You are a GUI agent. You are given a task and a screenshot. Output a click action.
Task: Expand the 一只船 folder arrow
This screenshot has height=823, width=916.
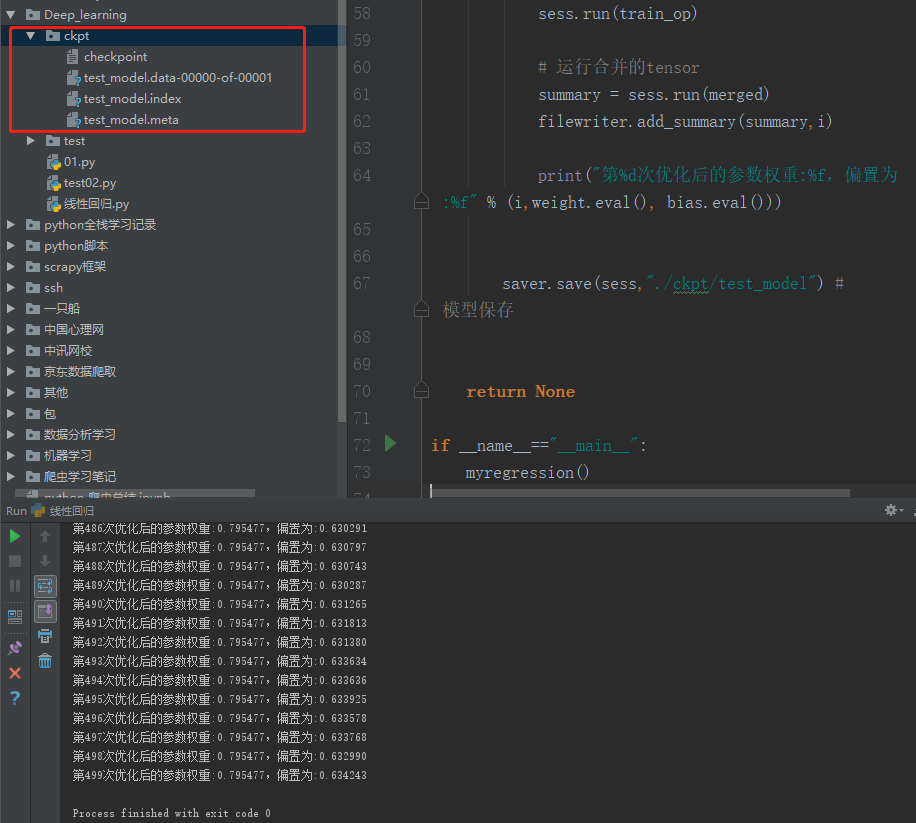tap(11, 308)
